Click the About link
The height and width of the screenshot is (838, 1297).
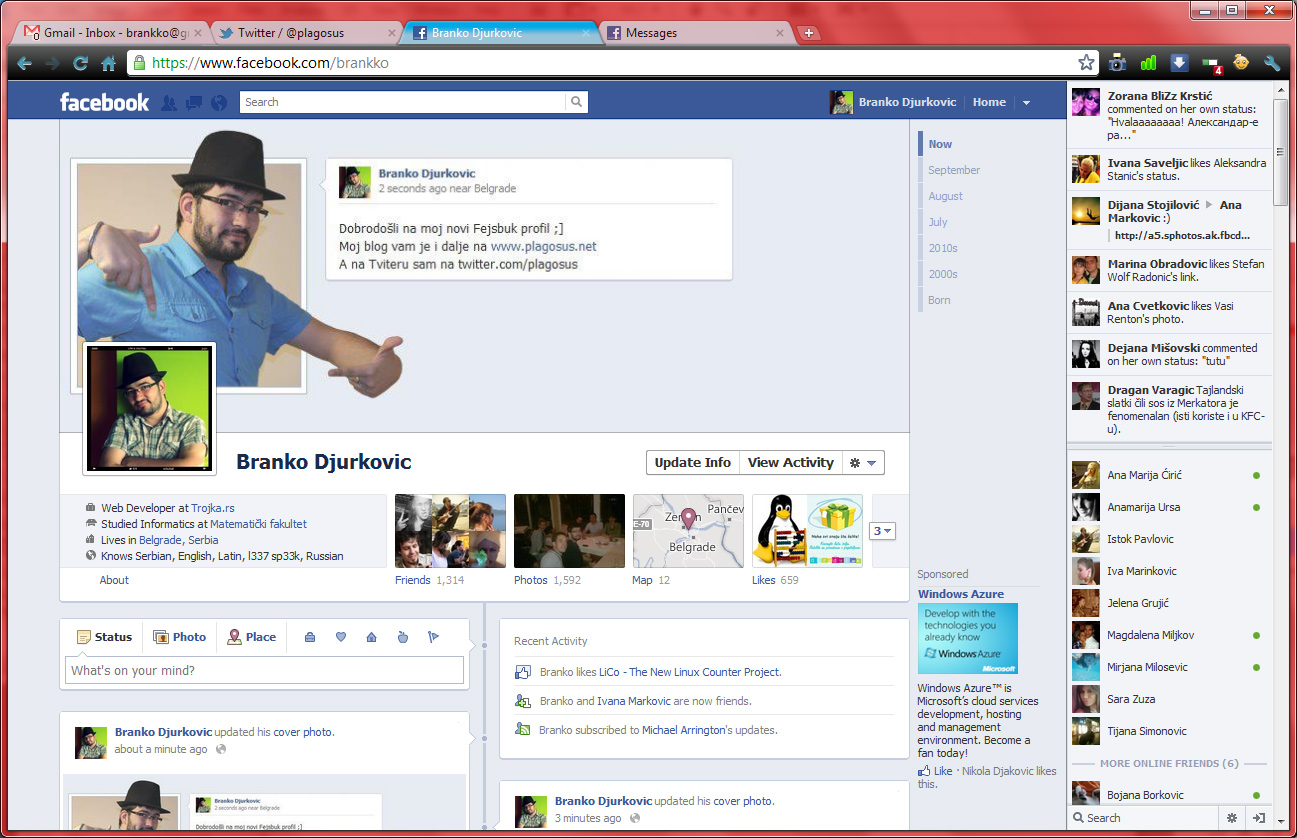[114, 580]
